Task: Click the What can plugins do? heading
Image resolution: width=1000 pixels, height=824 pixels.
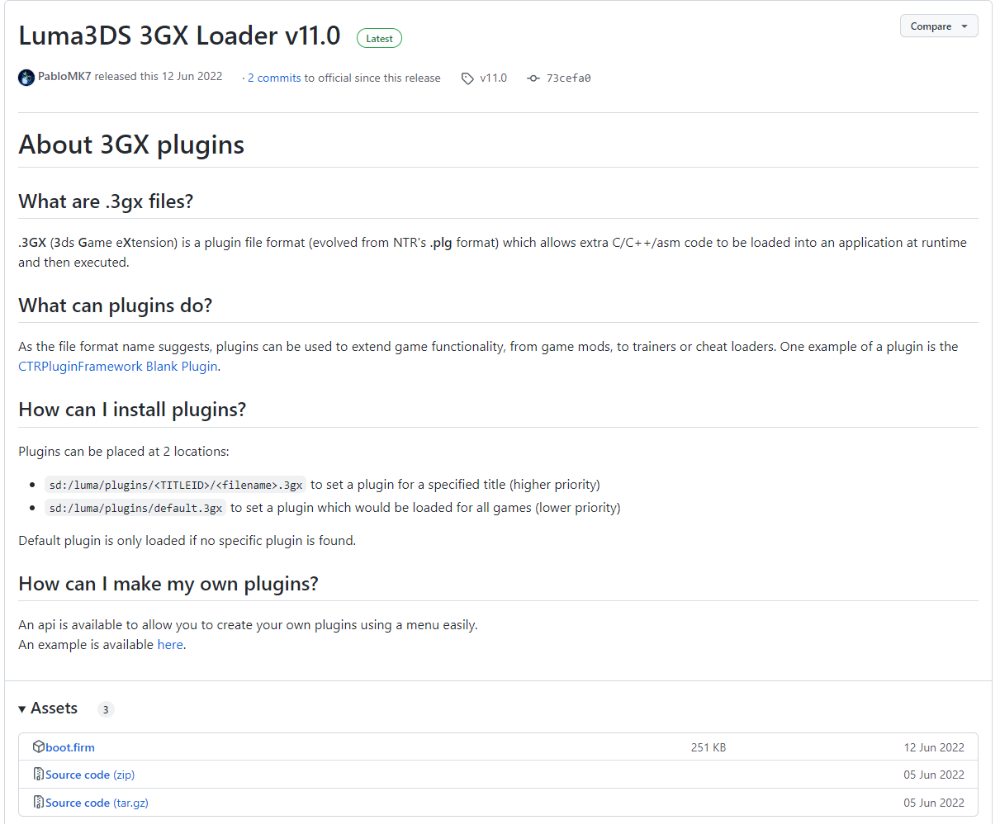Action: (115, 305)
